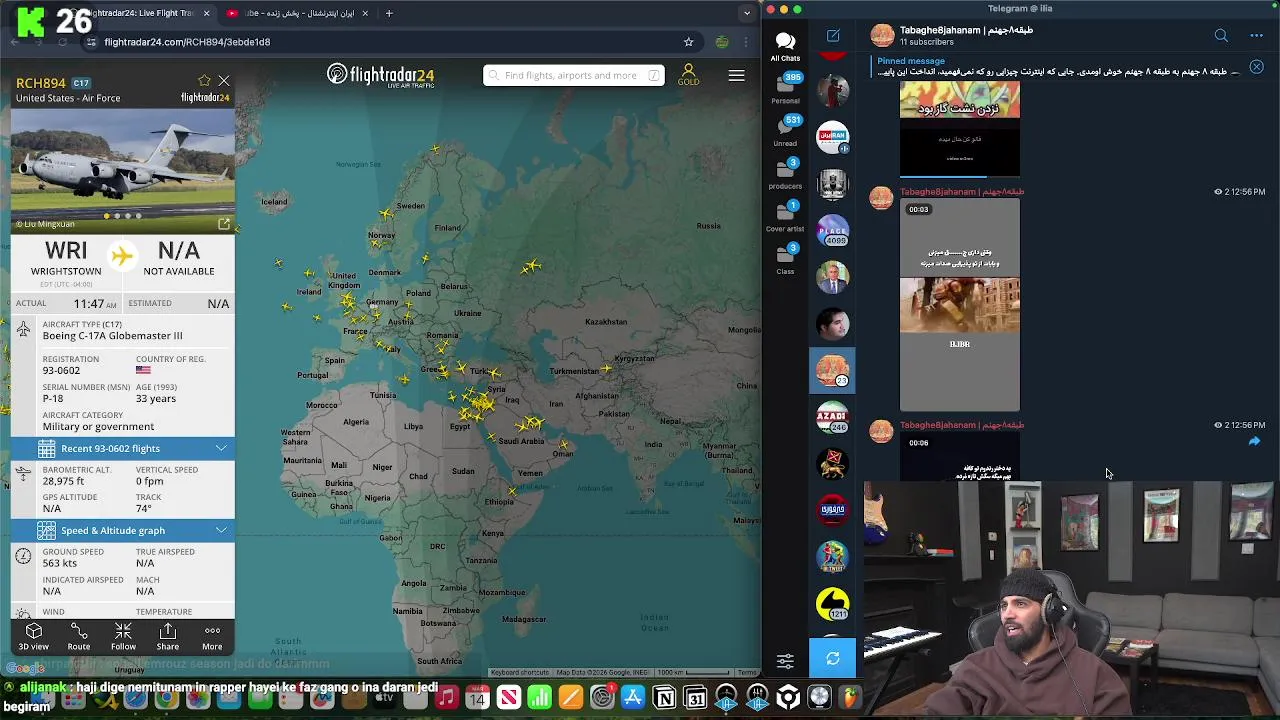Open the IRAN channel chat in list

tap(832, 136)
